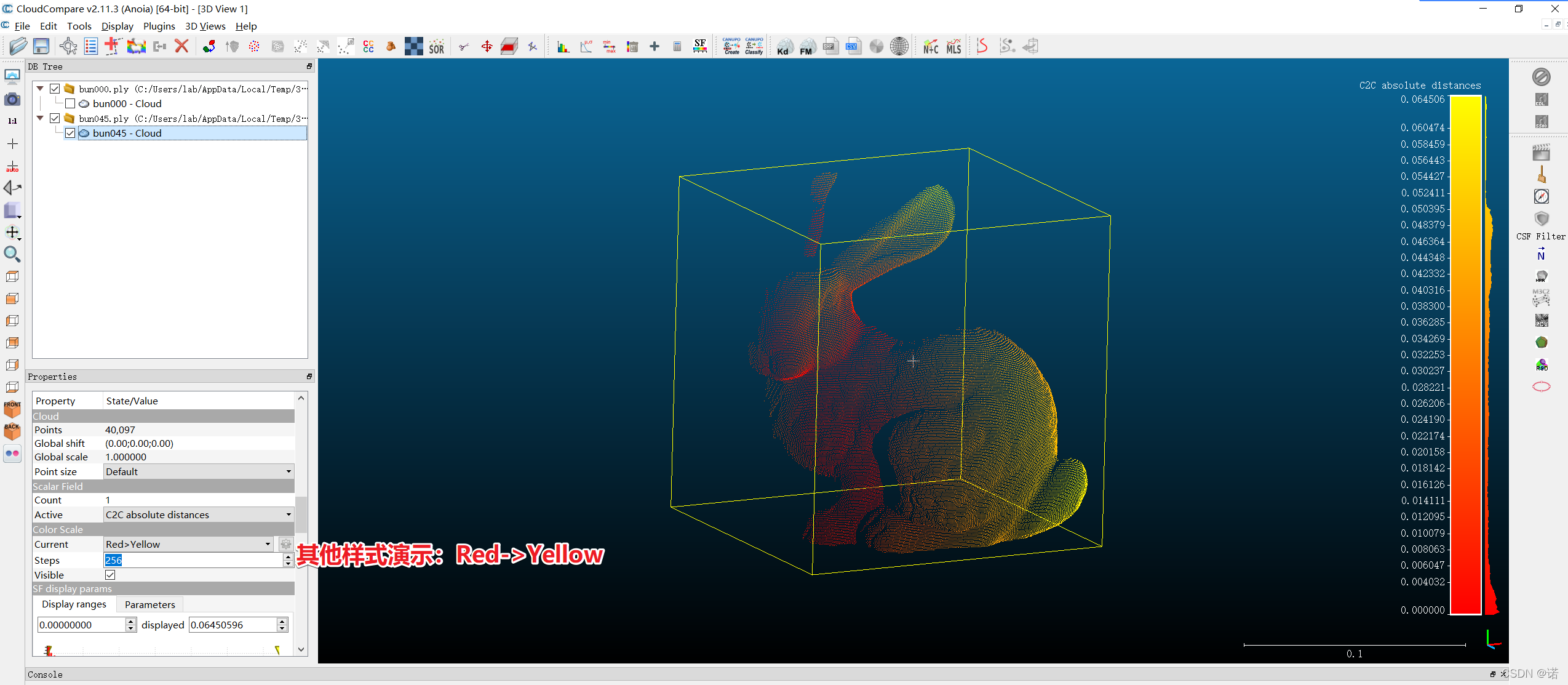The width and height of the screenshot is (1568, 685).
Task: Enable the bun000 - Cloud checkbox
Action: coord(70,103)
